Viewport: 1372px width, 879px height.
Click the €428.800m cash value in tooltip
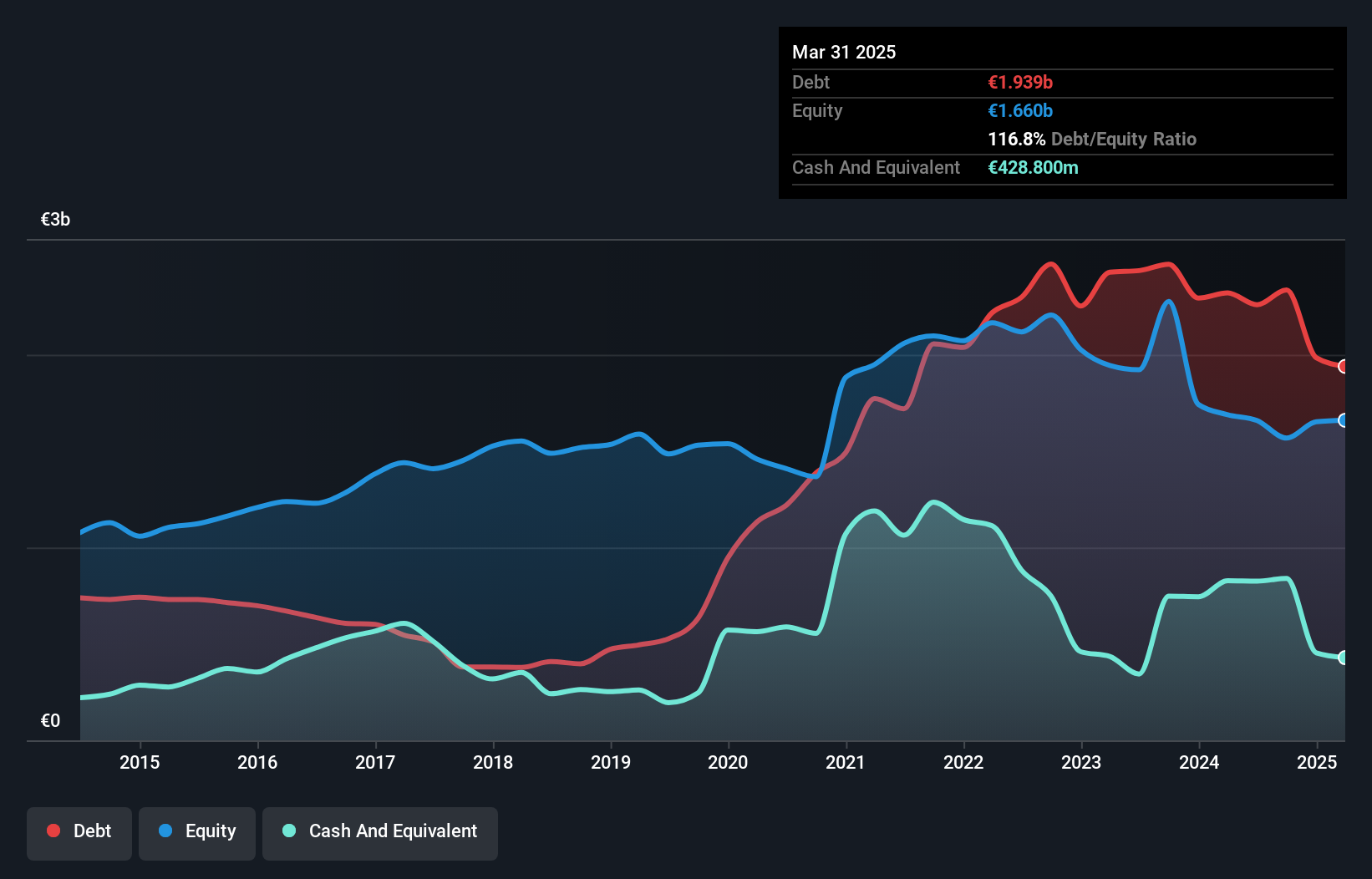click(x=1033, y=167)
